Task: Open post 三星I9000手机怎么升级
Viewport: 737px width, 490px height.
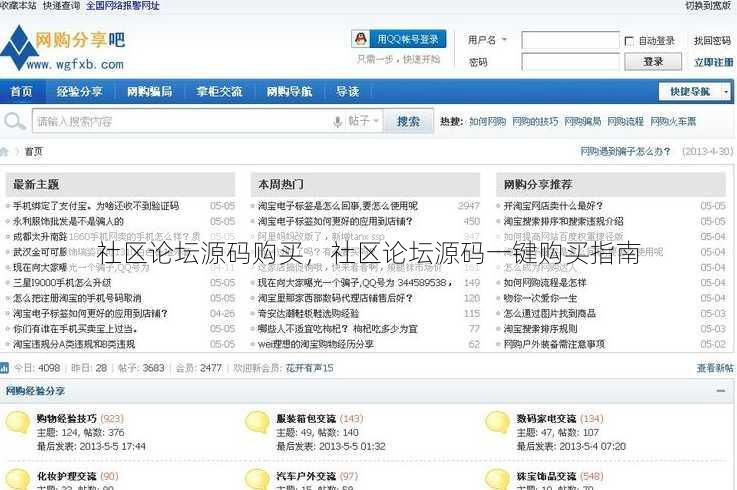Action: 62,283
